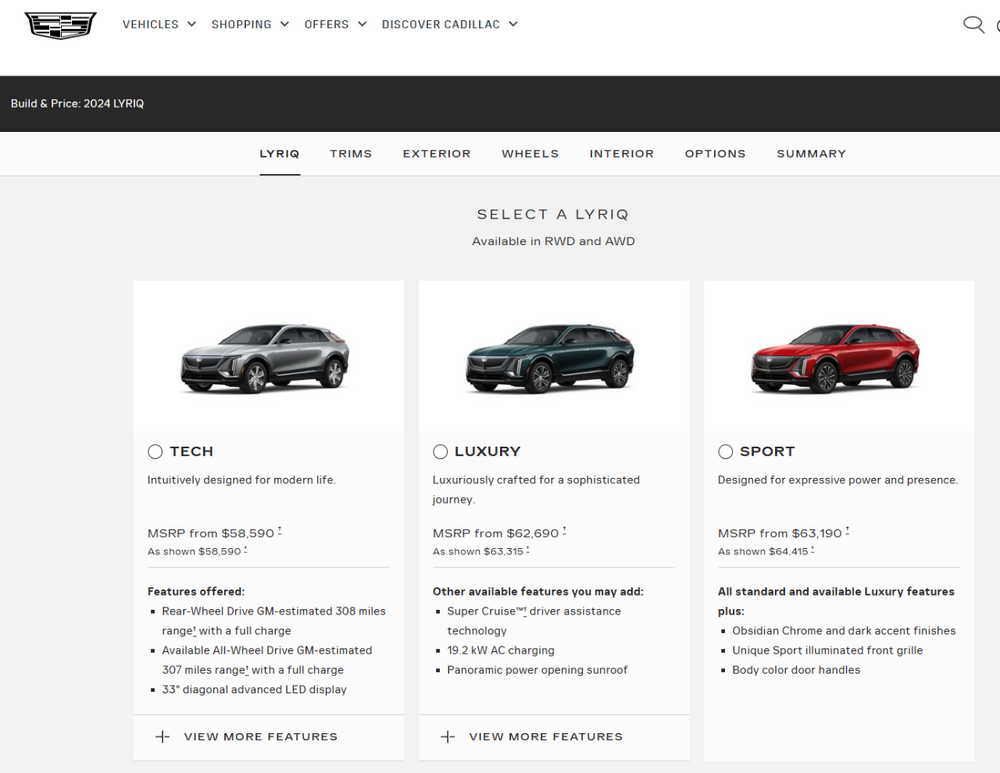Click the silver Tech LYRIQ car image
The image size is (1000, 773).
coord(266,359)
